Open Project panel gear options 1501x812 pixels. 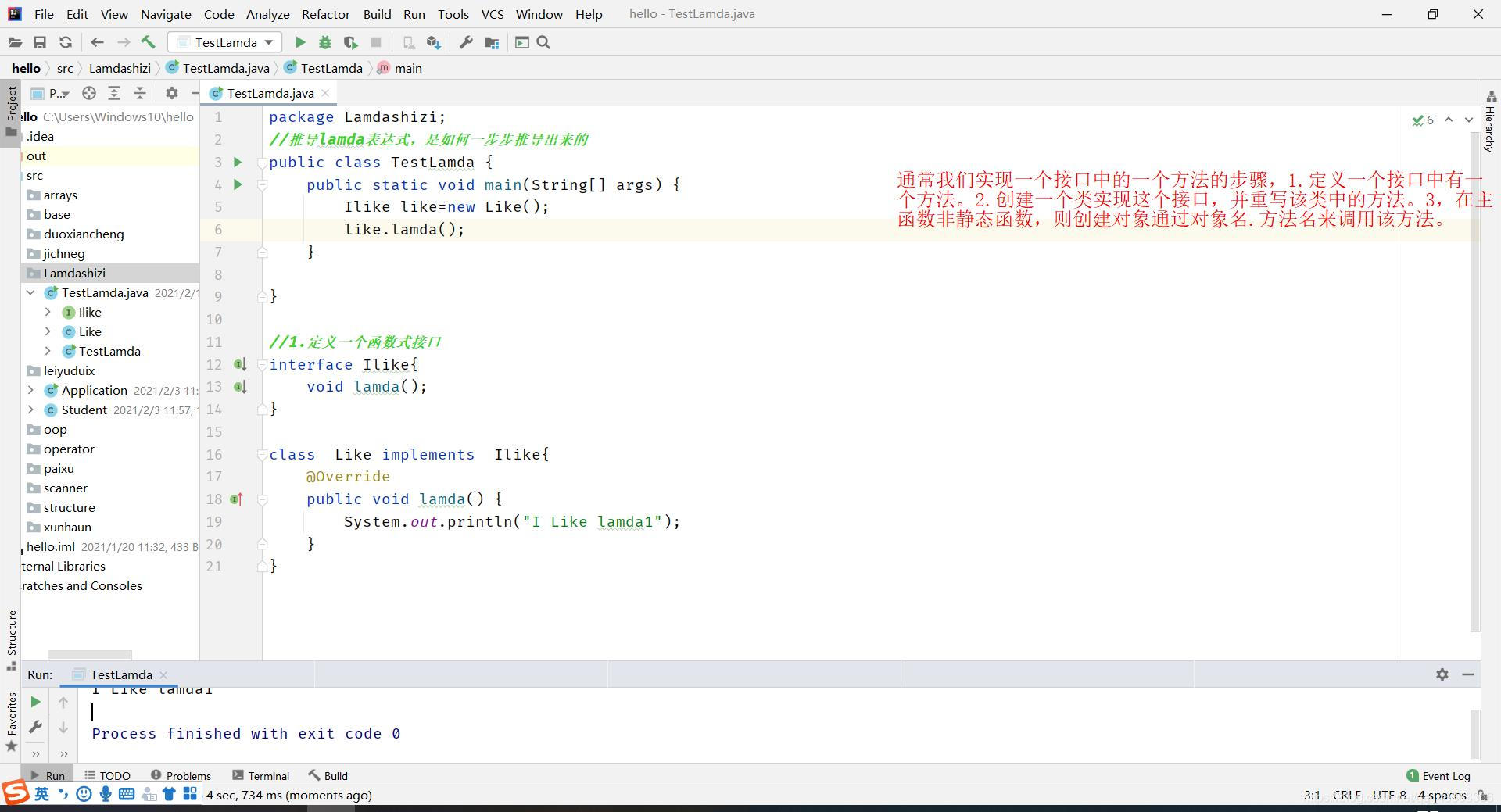point(172,93)
